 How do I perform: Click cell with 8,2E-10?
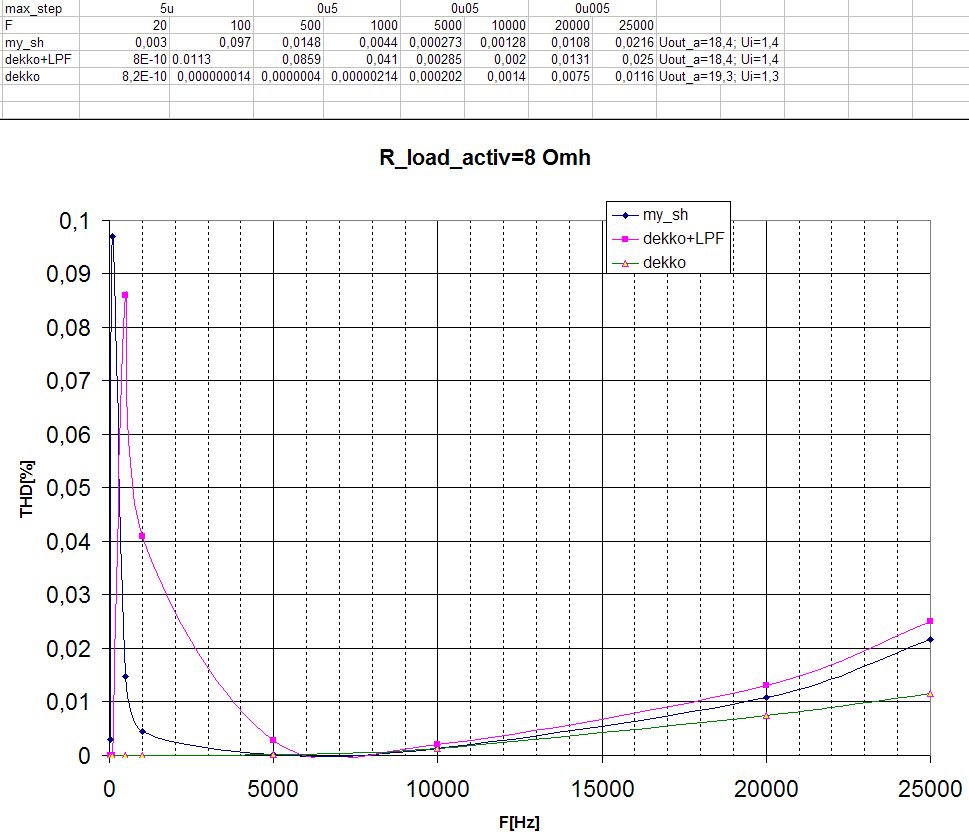125,77
